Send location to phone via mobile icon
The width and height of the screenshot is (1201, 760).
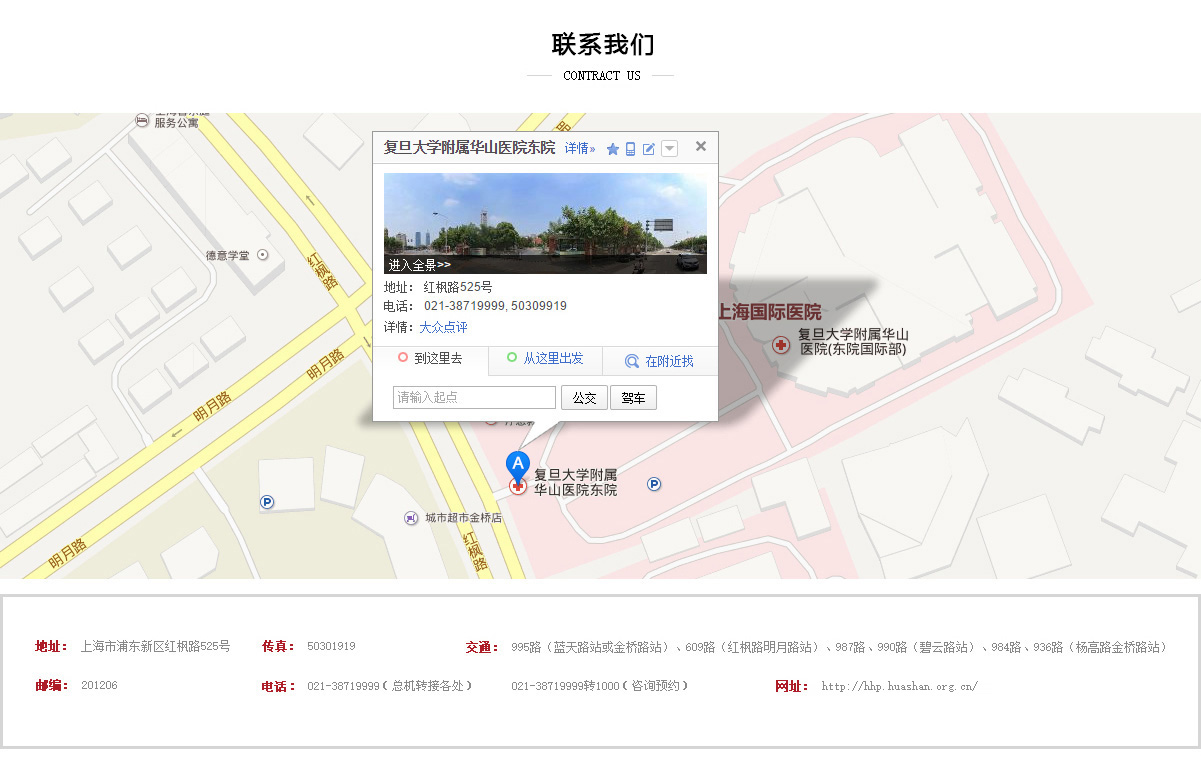pos(630,149)
